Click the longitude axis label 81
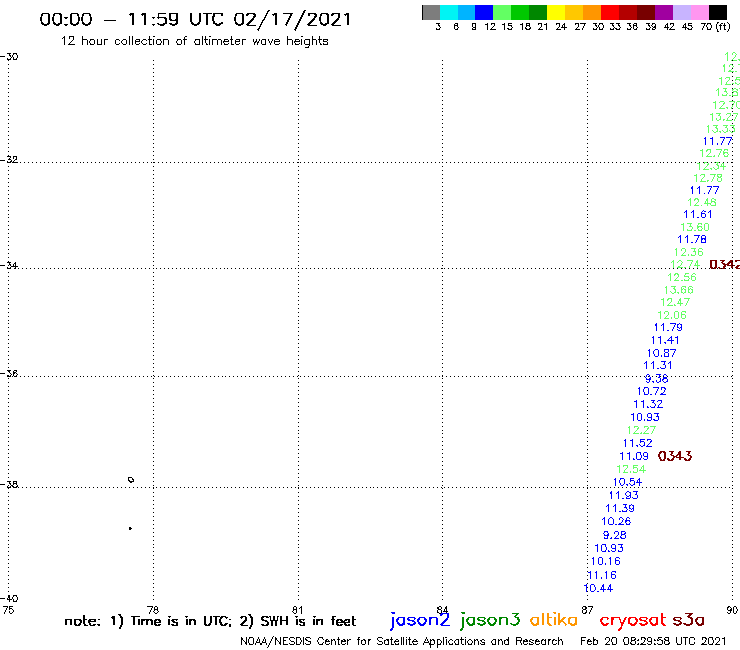This screenshot has width=740, height=650. coord(297,610)
